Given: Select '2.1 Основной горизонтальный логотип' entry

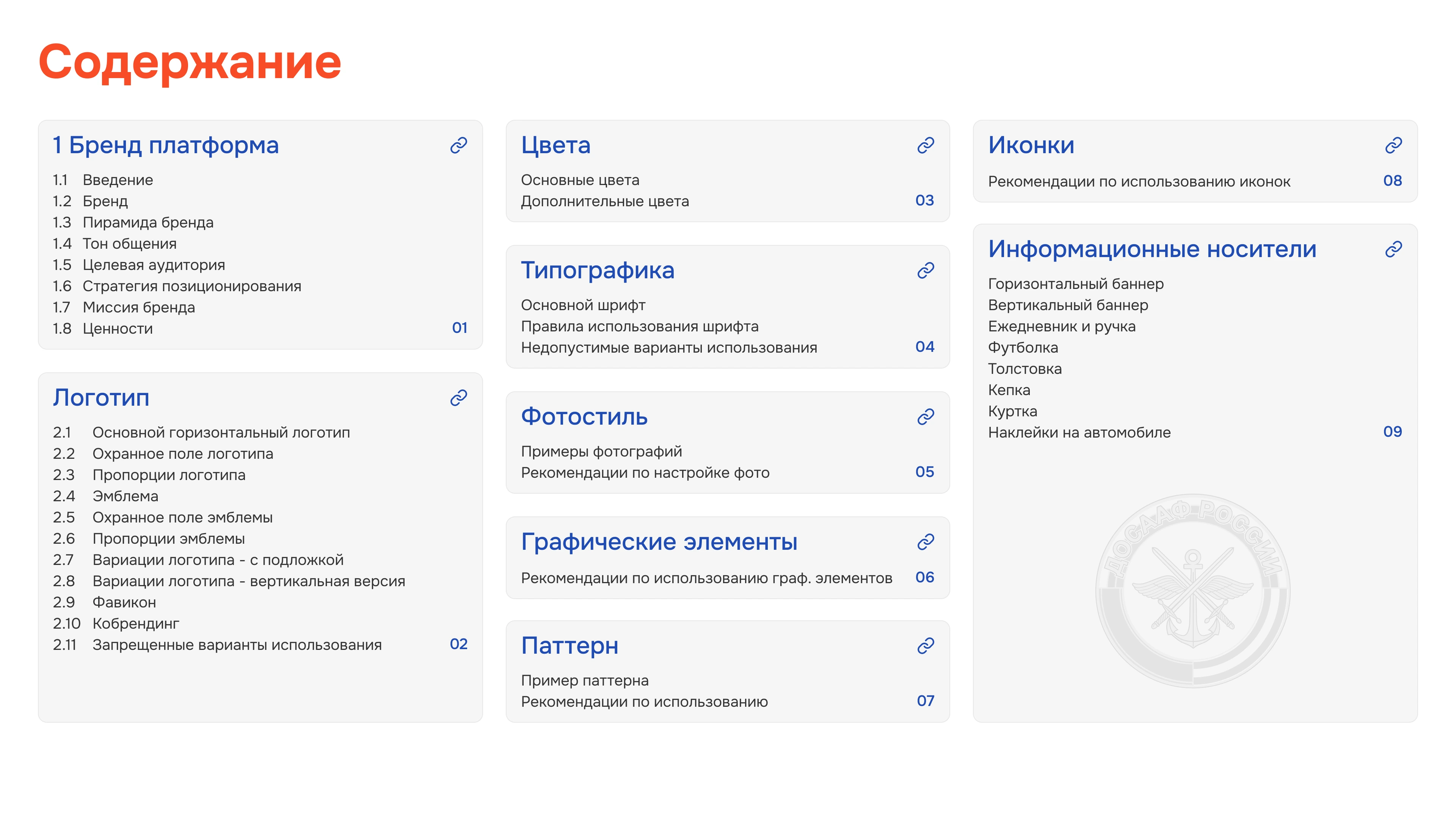Looking at the screenshot, I should click(201, 433).
